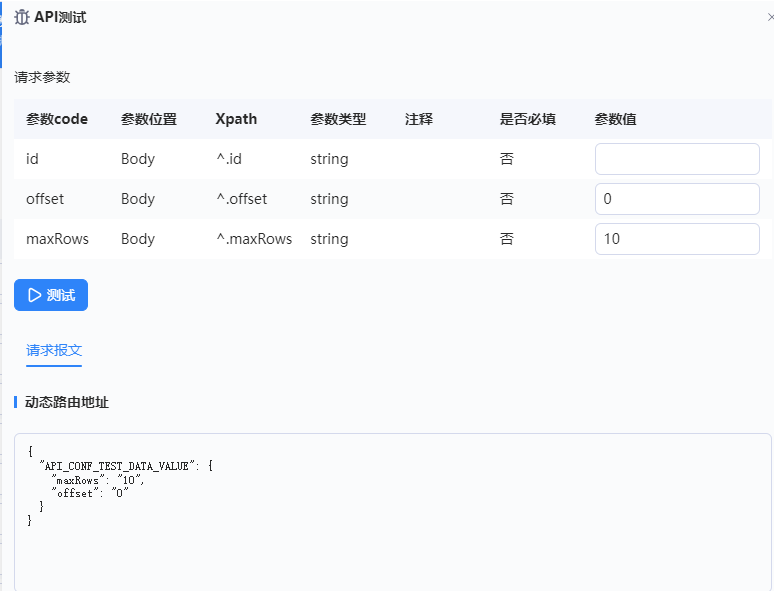
Task: Click the offset parameter value input
Action: coord(677,199)
